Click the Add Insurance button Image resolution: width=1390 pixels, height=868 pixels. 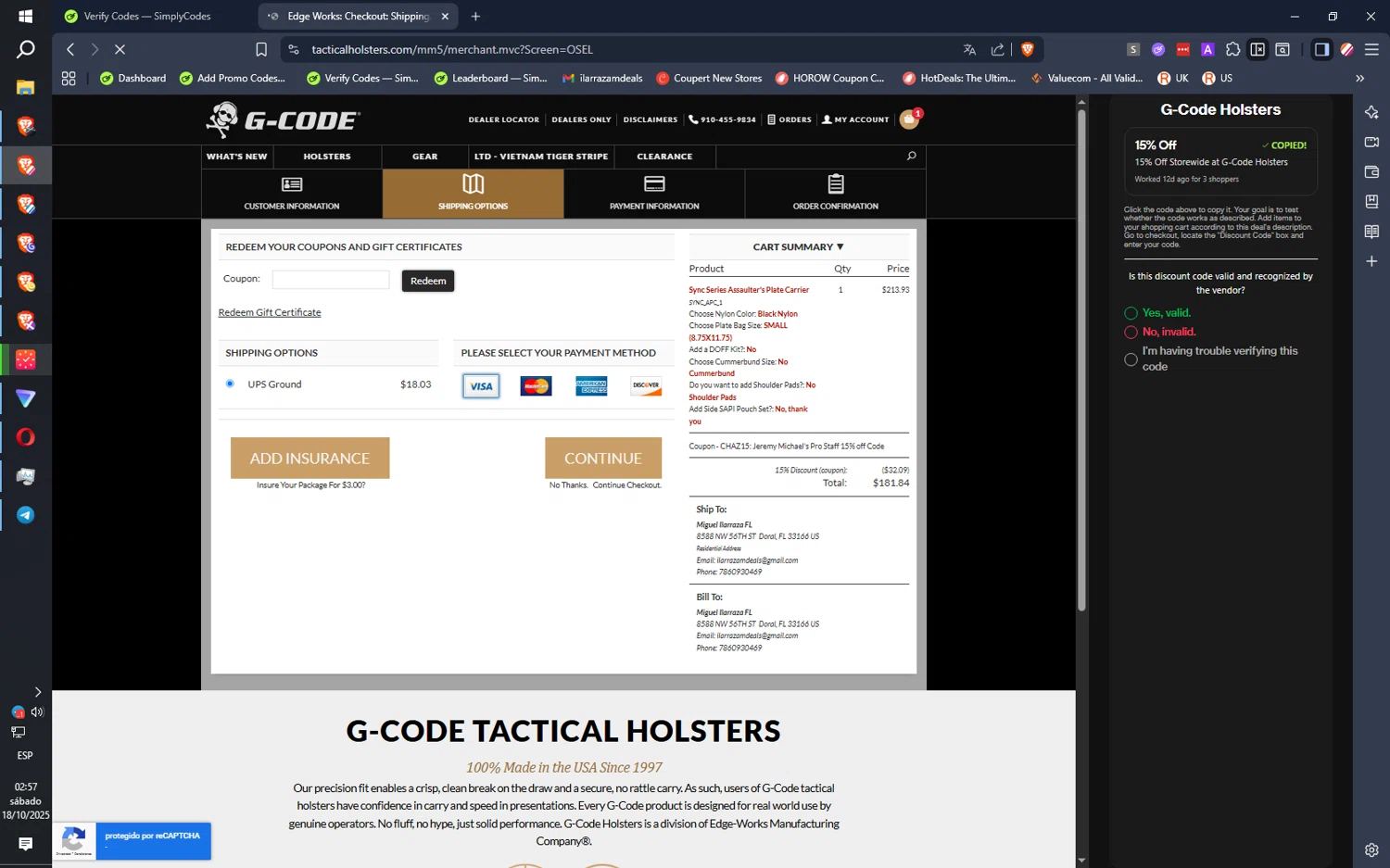click(x=310, y=458)
